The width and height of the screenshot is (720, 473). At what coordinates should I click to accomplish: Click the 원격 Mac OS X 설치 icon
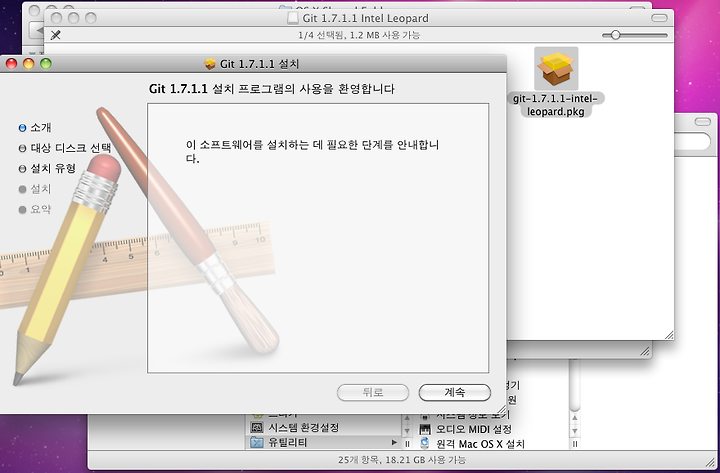coord(425,444)
